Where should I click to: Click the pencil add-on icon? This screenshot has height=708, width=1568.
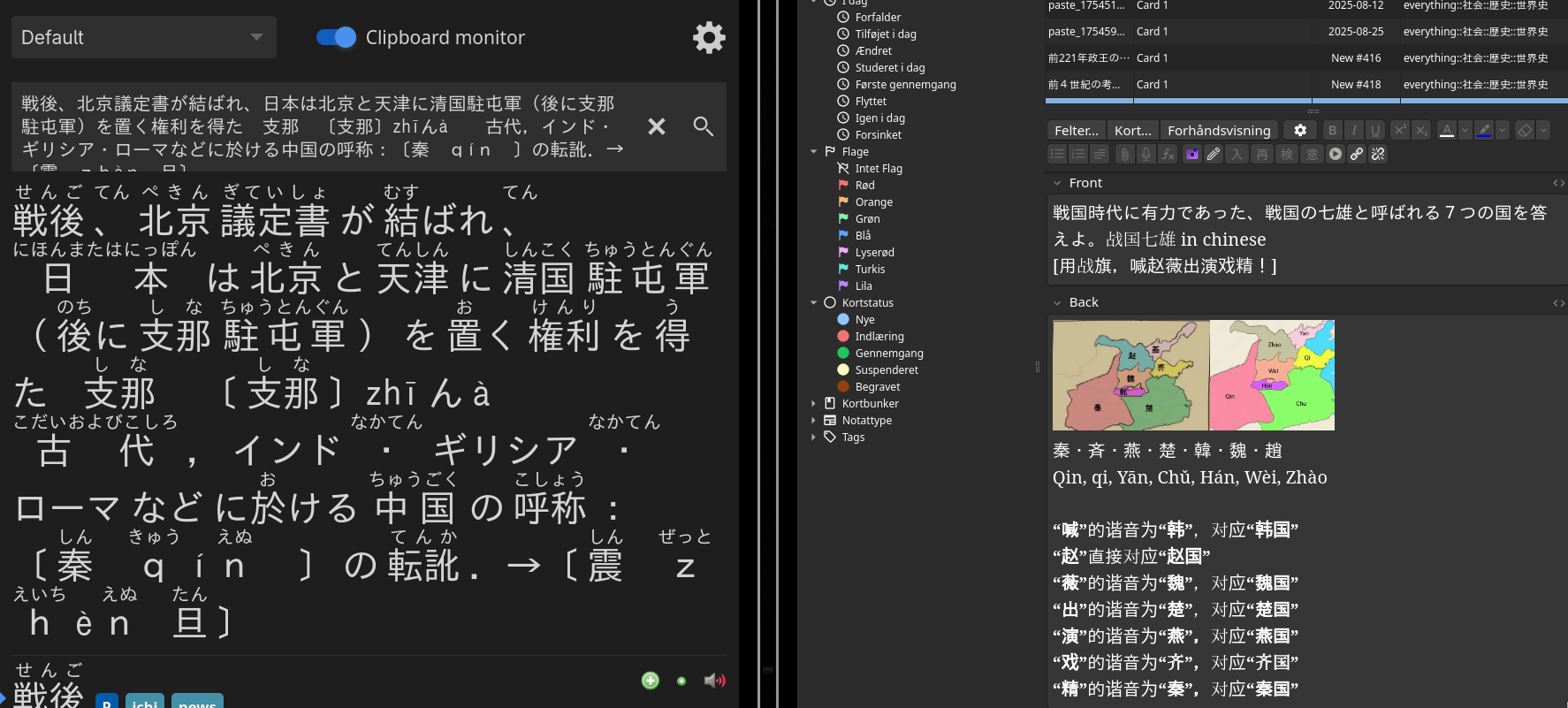1214,154
